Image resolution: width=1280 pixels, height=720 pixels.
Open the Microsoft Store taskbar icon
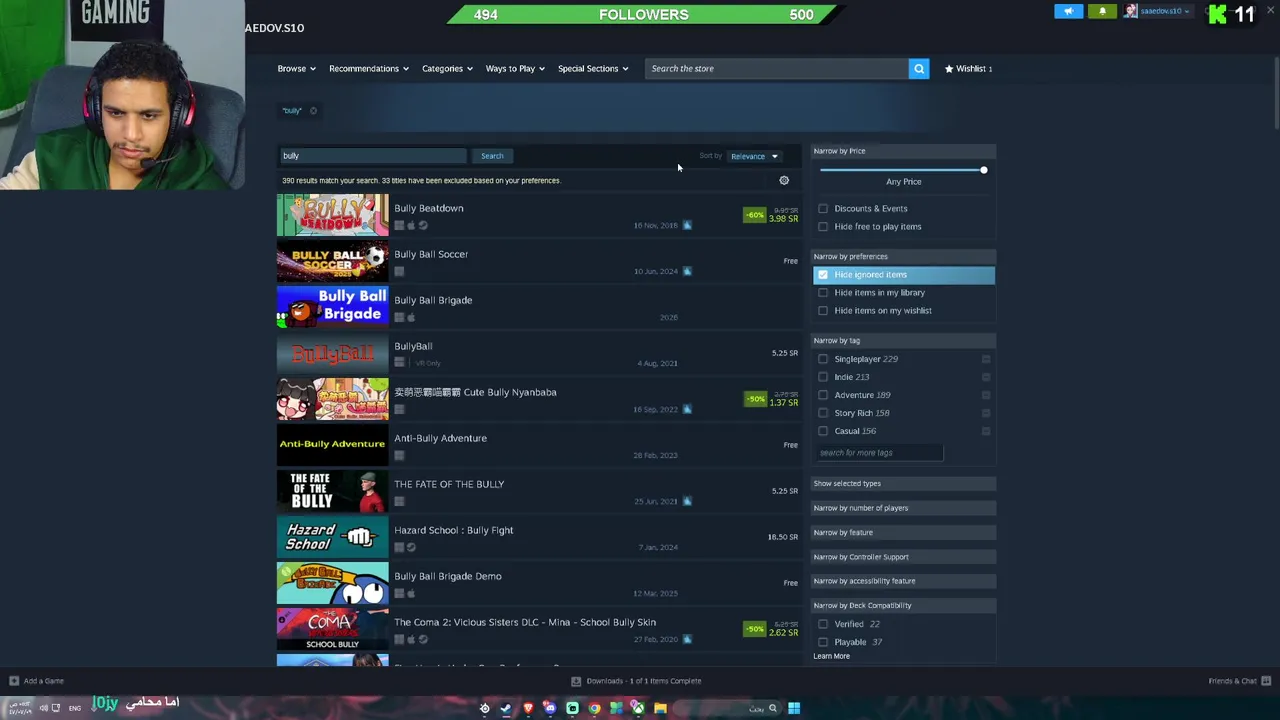(616, 708)
